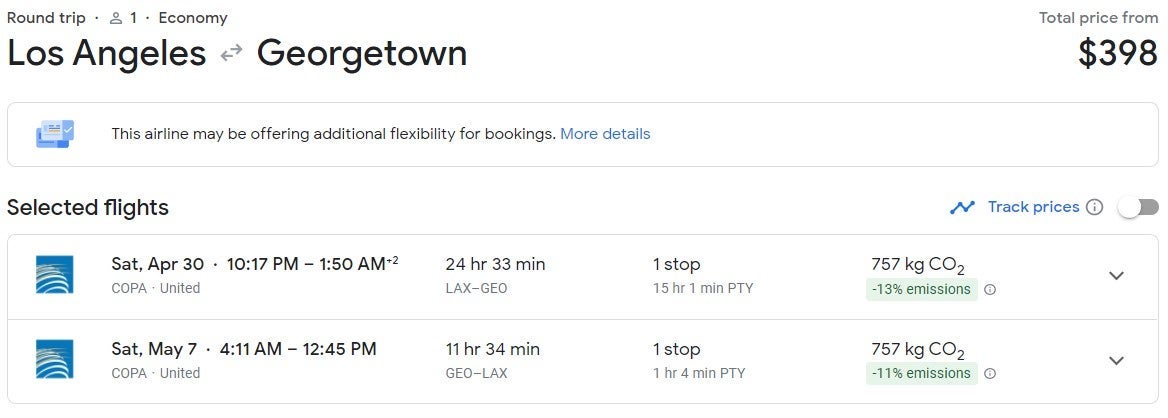
Task: Open the More details link
Action: point(605,134)
